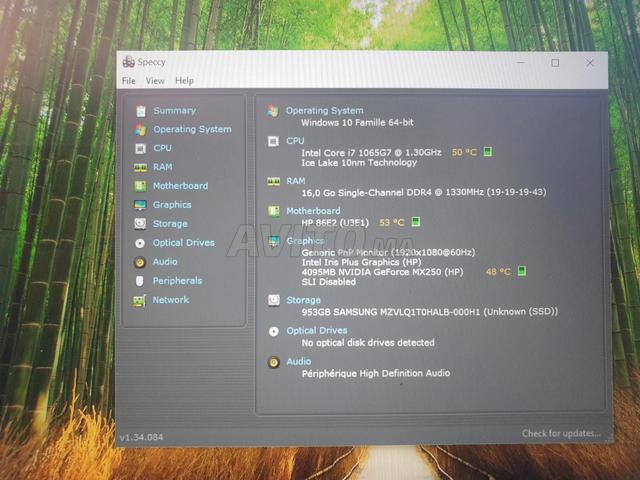Click the Motherboard icon in sidebar

[140, 186]
